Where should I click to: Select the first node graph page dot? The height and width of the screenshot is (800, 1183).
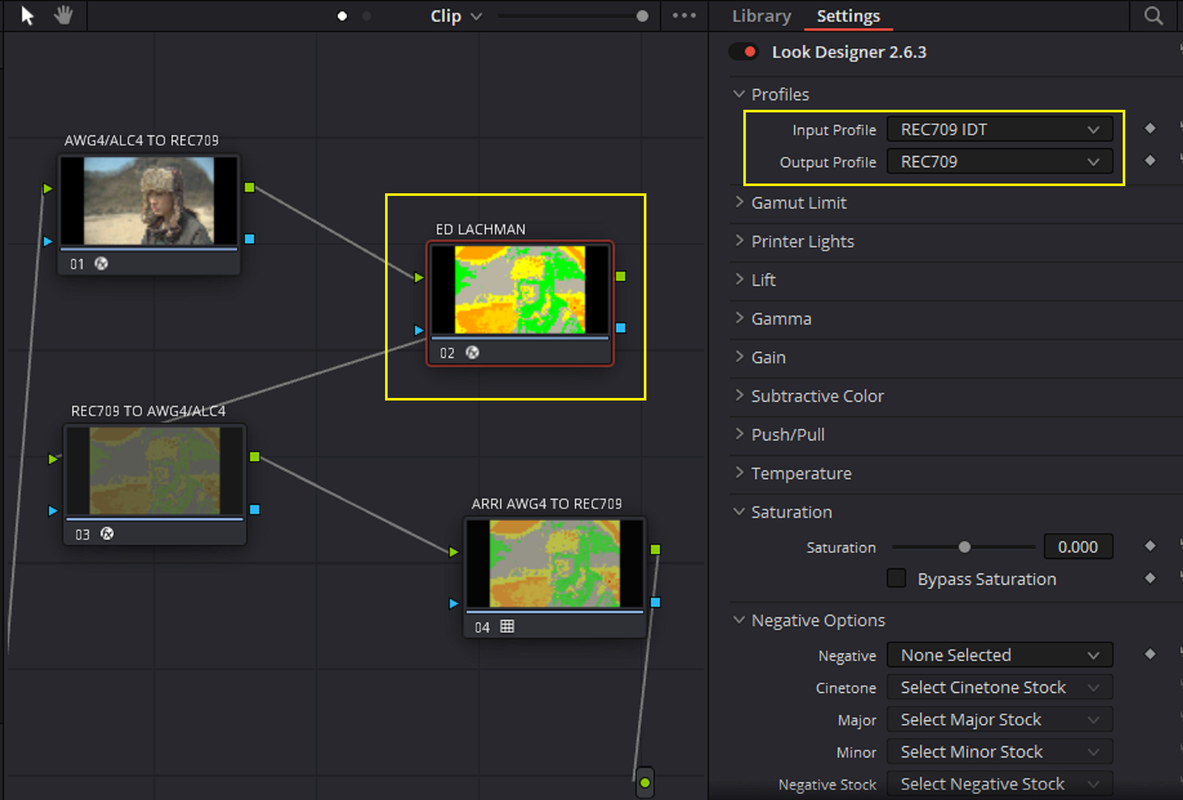coord(343,16)
